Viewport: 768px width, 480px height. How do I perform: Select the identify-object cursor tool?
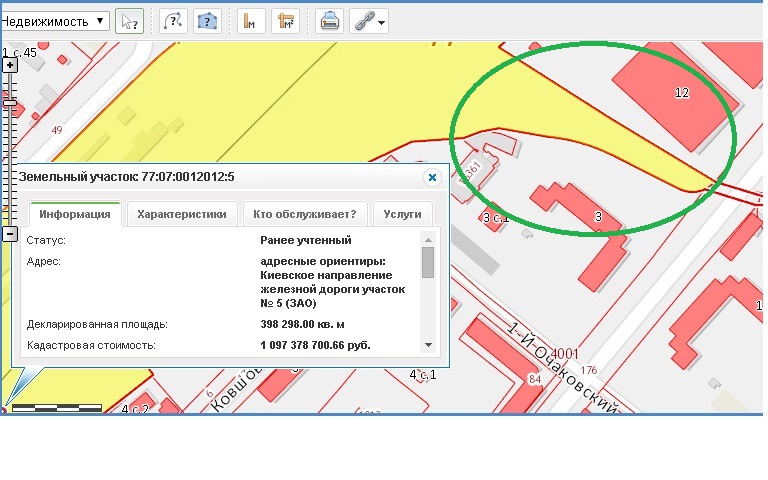click(x=129, y=21)
